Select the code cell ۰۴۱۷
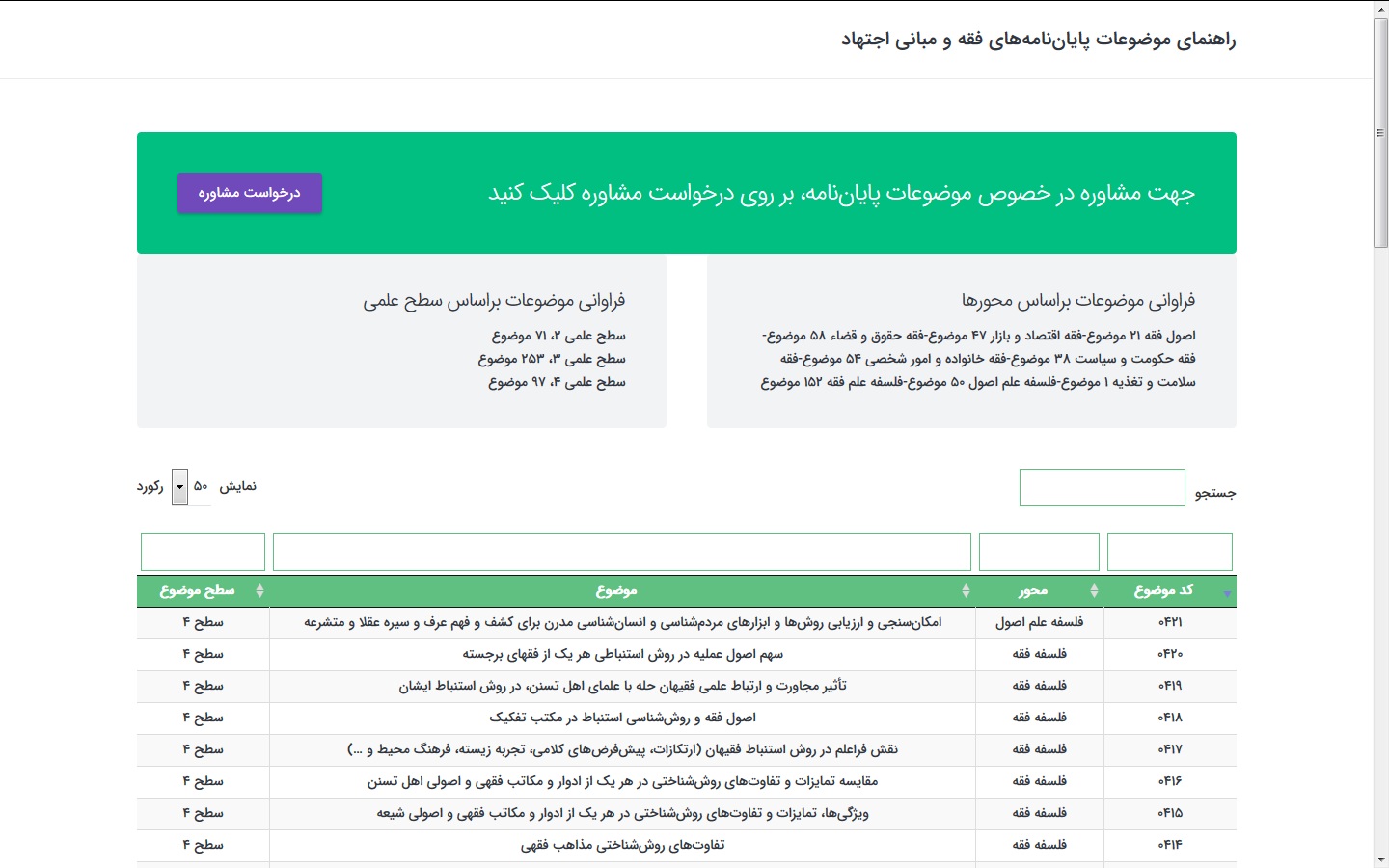1389x868 pixels. [x=1170, y=750]
